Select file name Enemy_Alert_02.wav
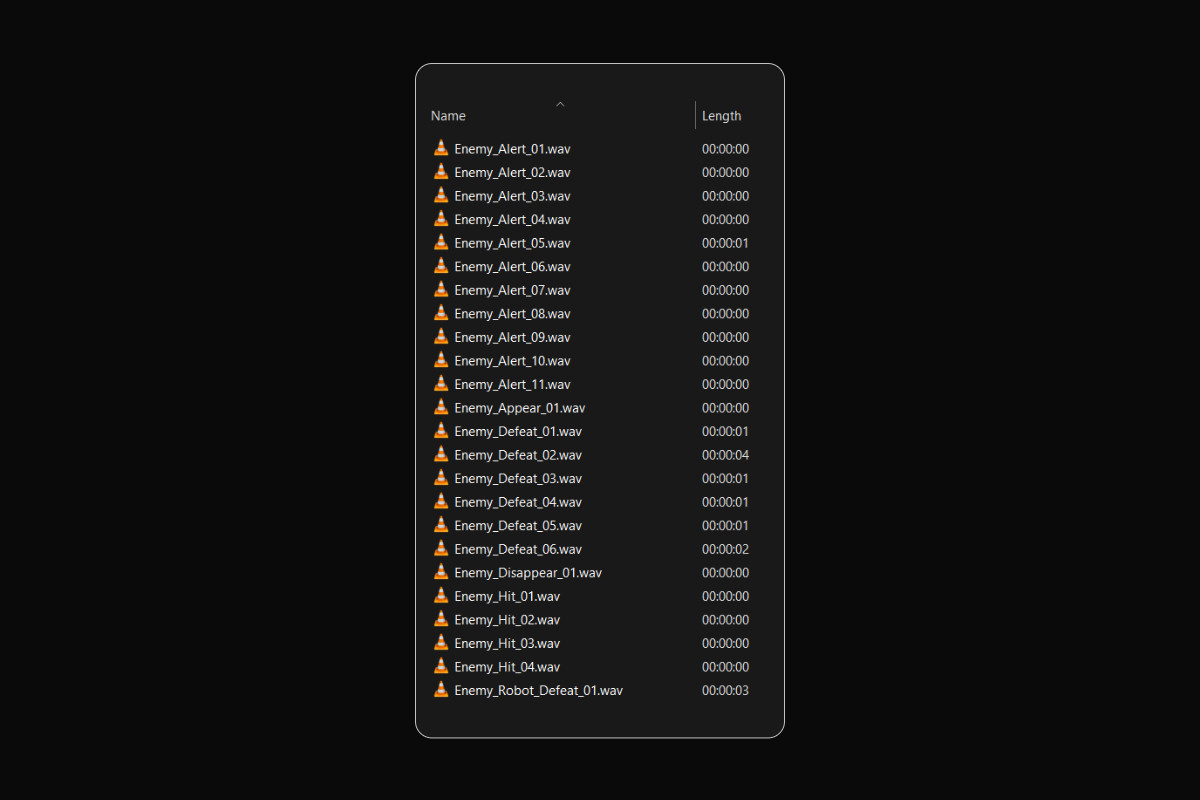1200x800 pixels. (x=512, y=173)
